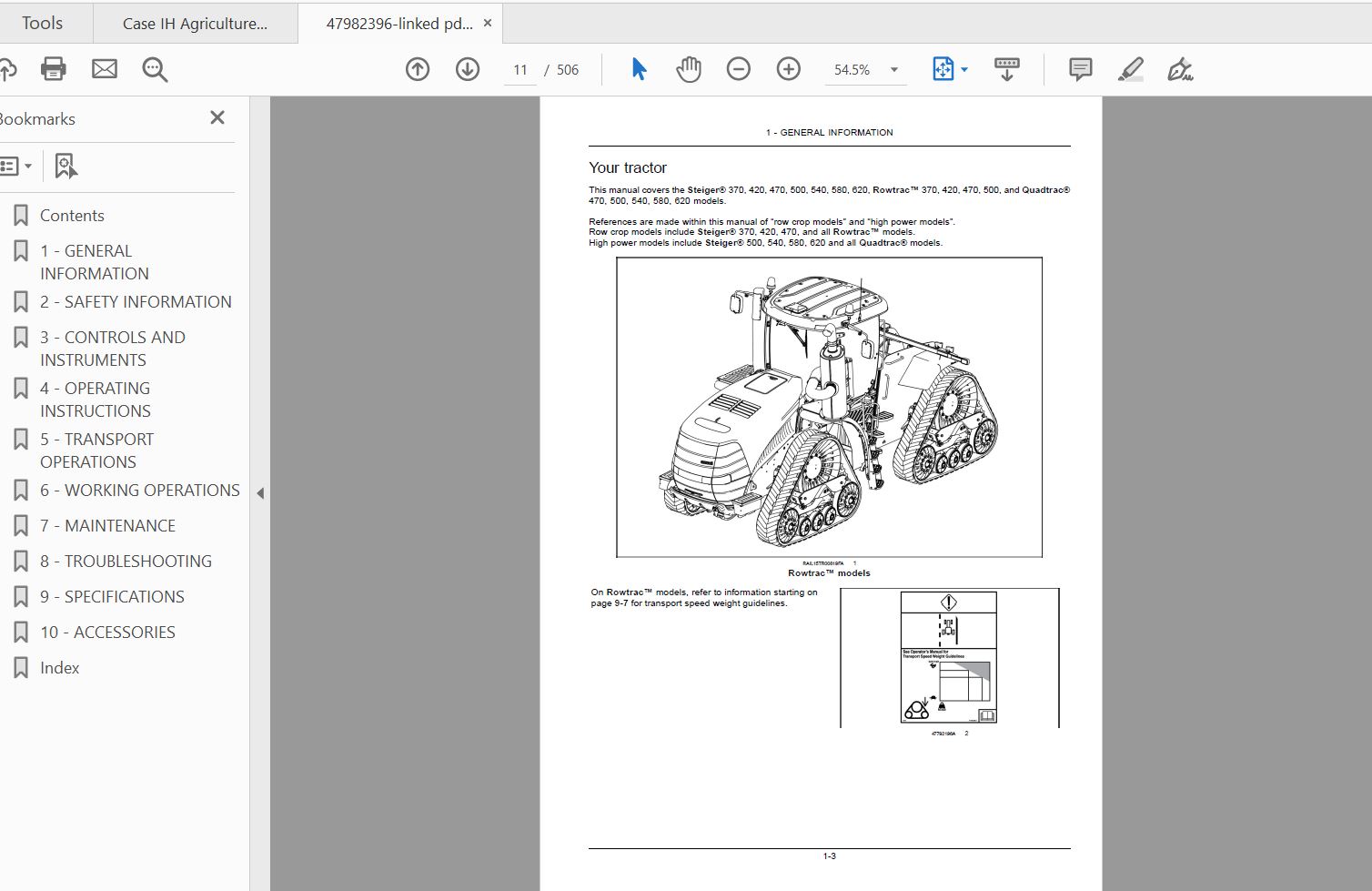Image resolution: width=1372 pixels, height=891 pixels.
Task: Go to previous page with up arrow
Action: pyautogui.click(x=418, y=69)
